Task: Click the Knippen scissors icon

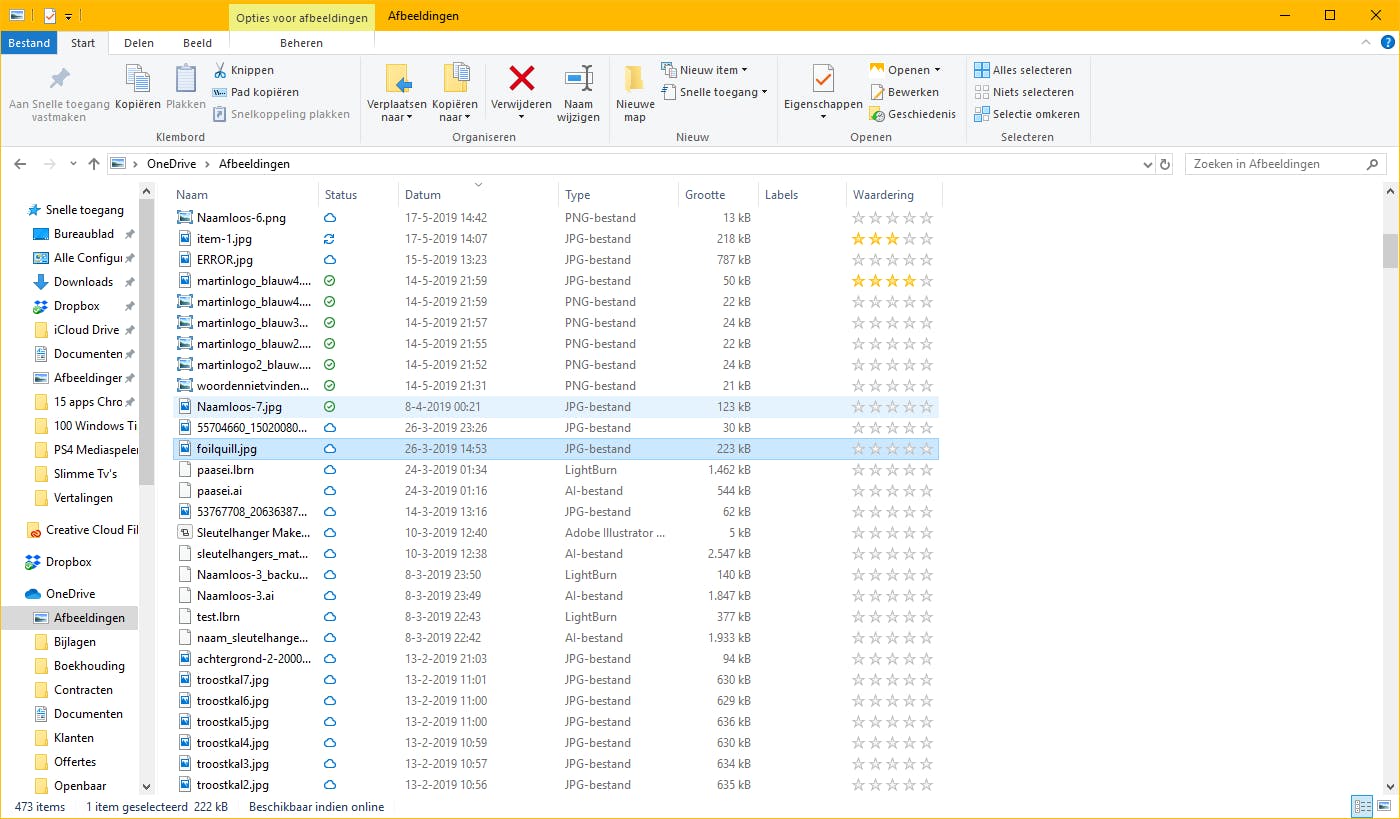Action: click(x=221, y=70)
